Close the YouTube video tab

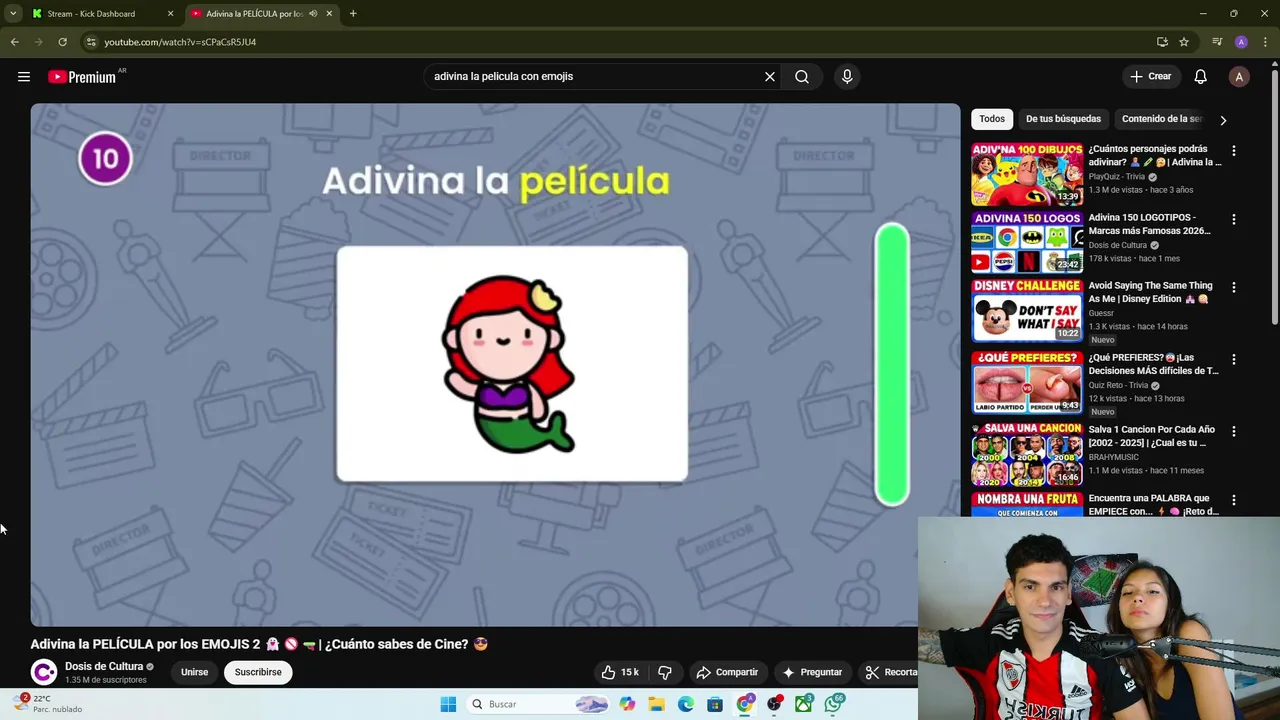(x=329, y=14)
